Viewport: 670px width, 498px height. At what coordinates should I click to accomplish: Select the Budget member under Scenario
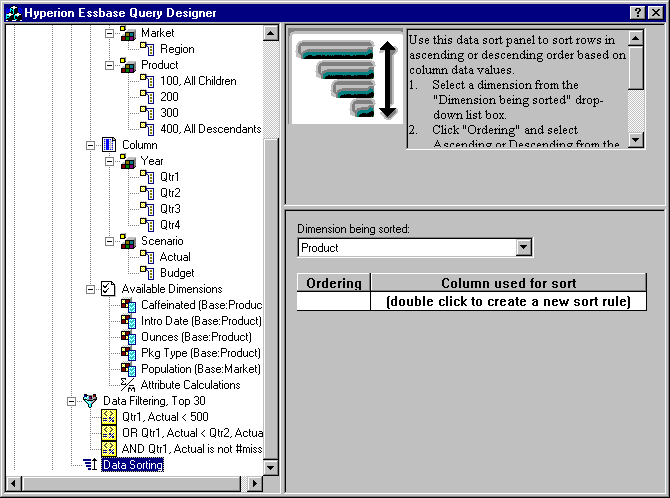pos(177,273)
